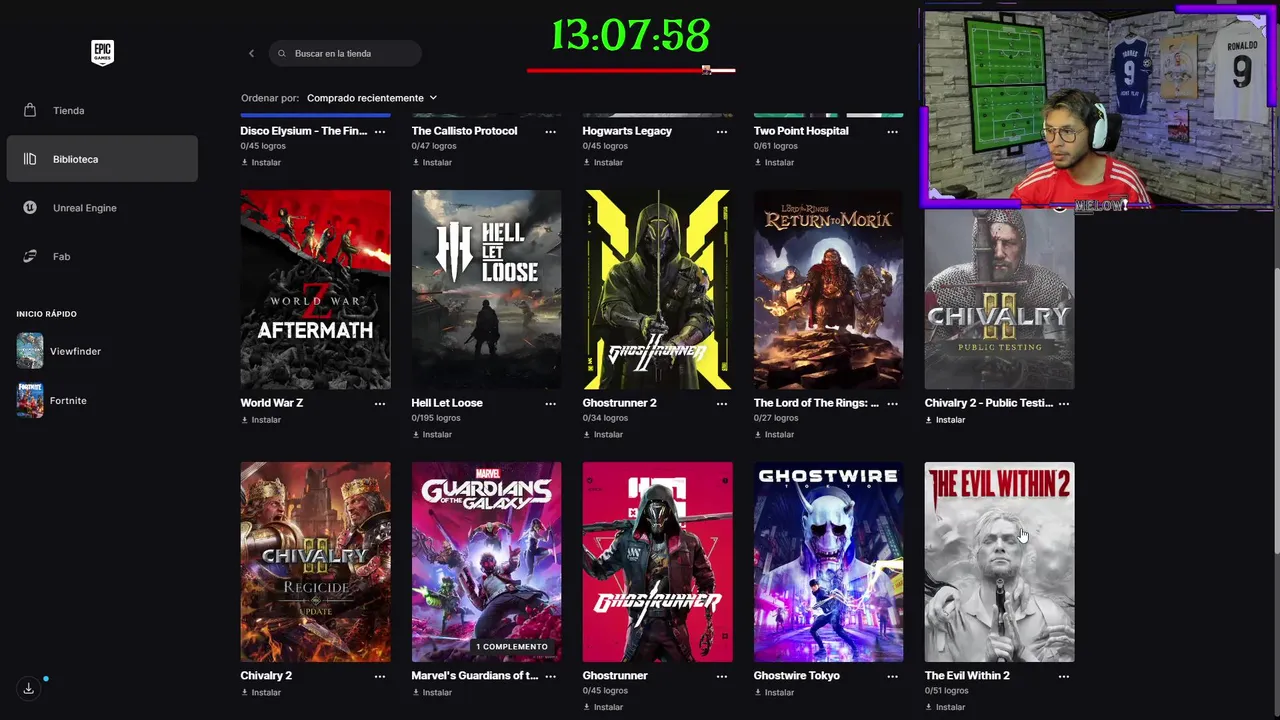Image resolution: width=1280 pixels, height=720 pixels.
Task: Install Ghostrunner
Action: [603, 707]
